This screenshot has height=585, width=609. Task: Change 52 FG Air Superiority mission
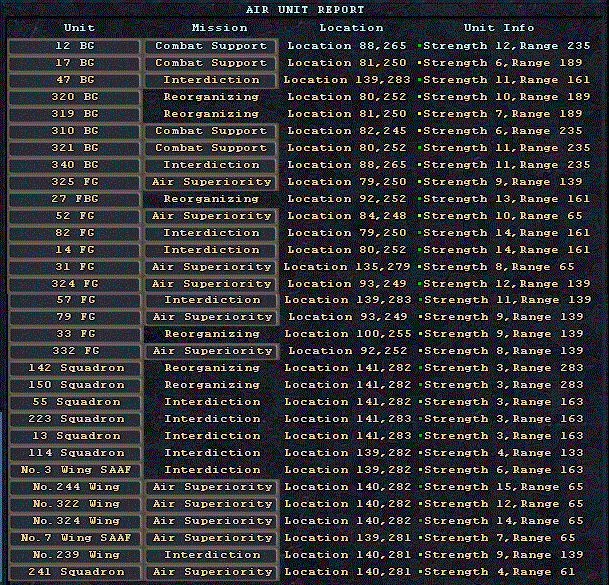pos(211,216)
